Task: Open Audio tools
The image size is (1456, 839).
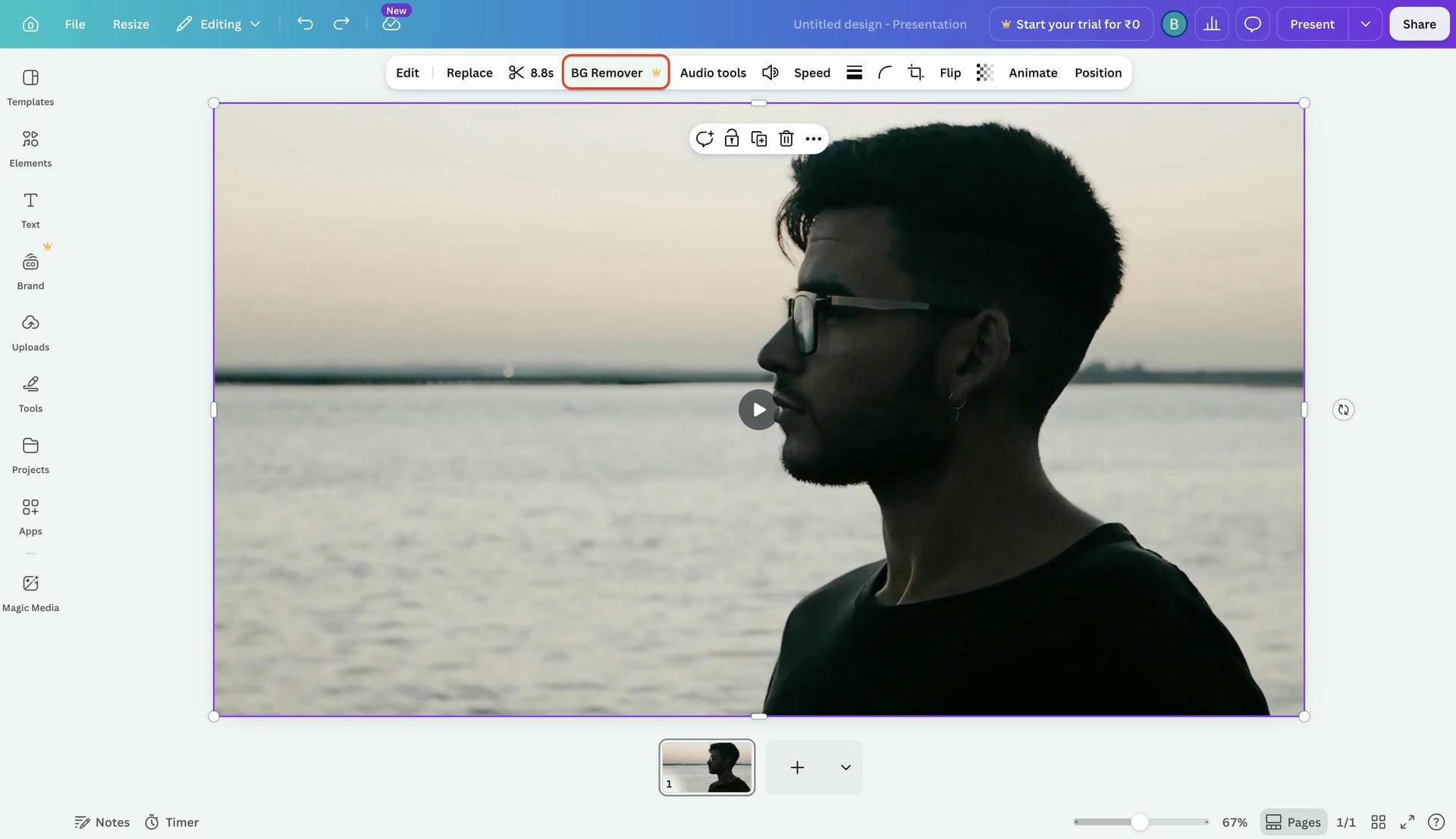Action: point(713,73)
